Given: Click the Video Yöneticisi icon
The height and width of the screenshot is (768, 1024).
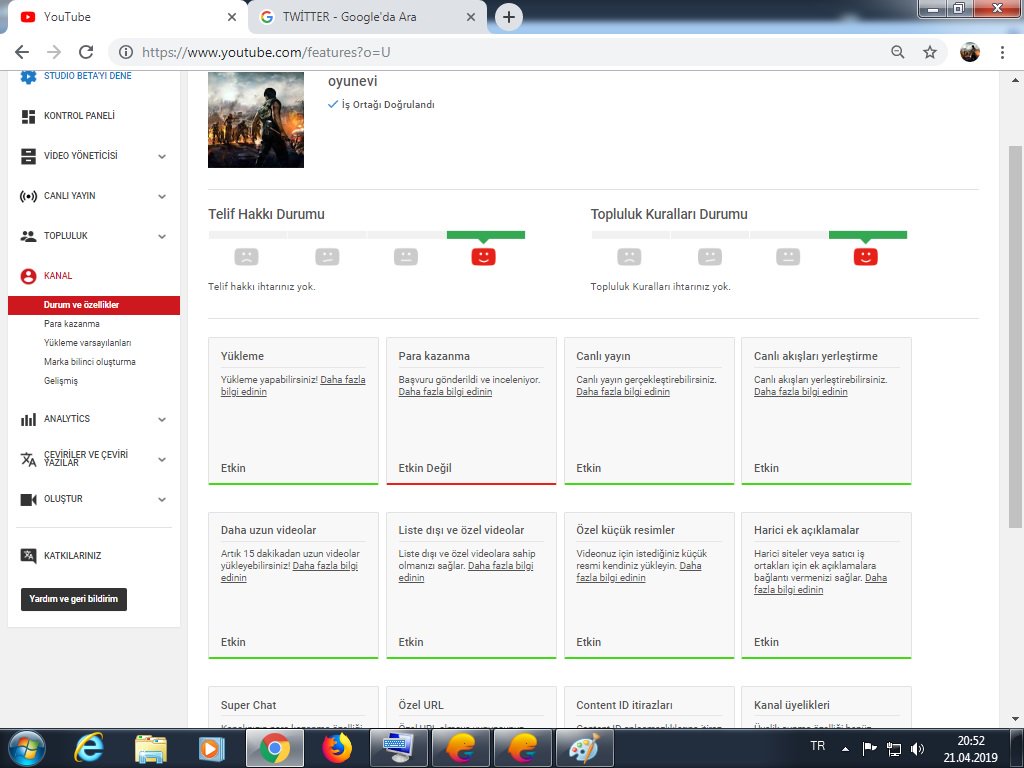Looking at the screenshot, I should click(28, 156).
